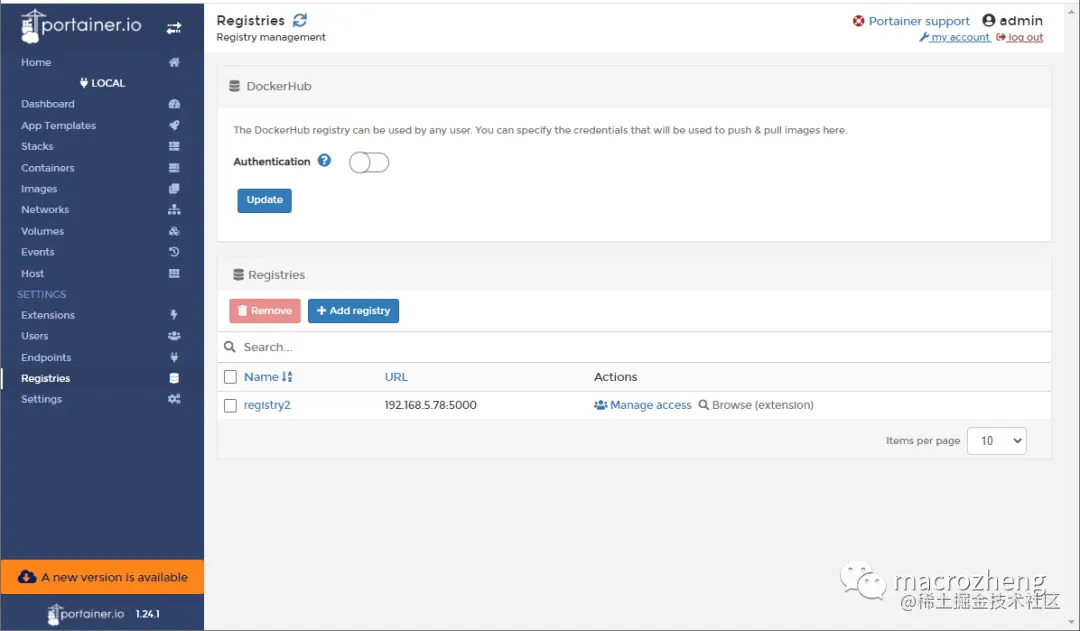
Task: Click the Authentication help question-mark icon
Action: (324, 161)
